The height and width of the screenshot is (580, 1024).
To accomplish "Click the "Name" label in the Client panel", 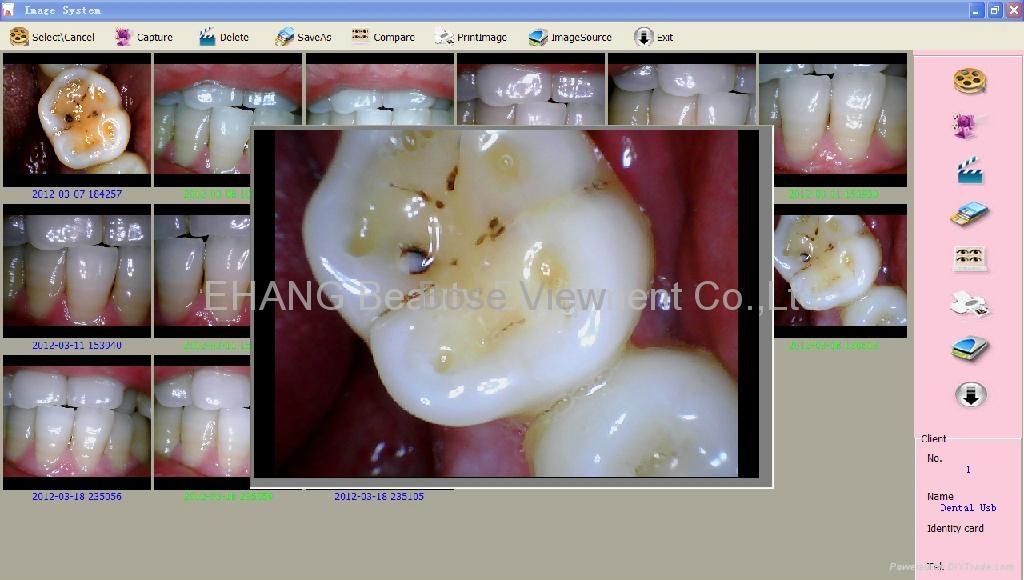I will click(940, 496).
